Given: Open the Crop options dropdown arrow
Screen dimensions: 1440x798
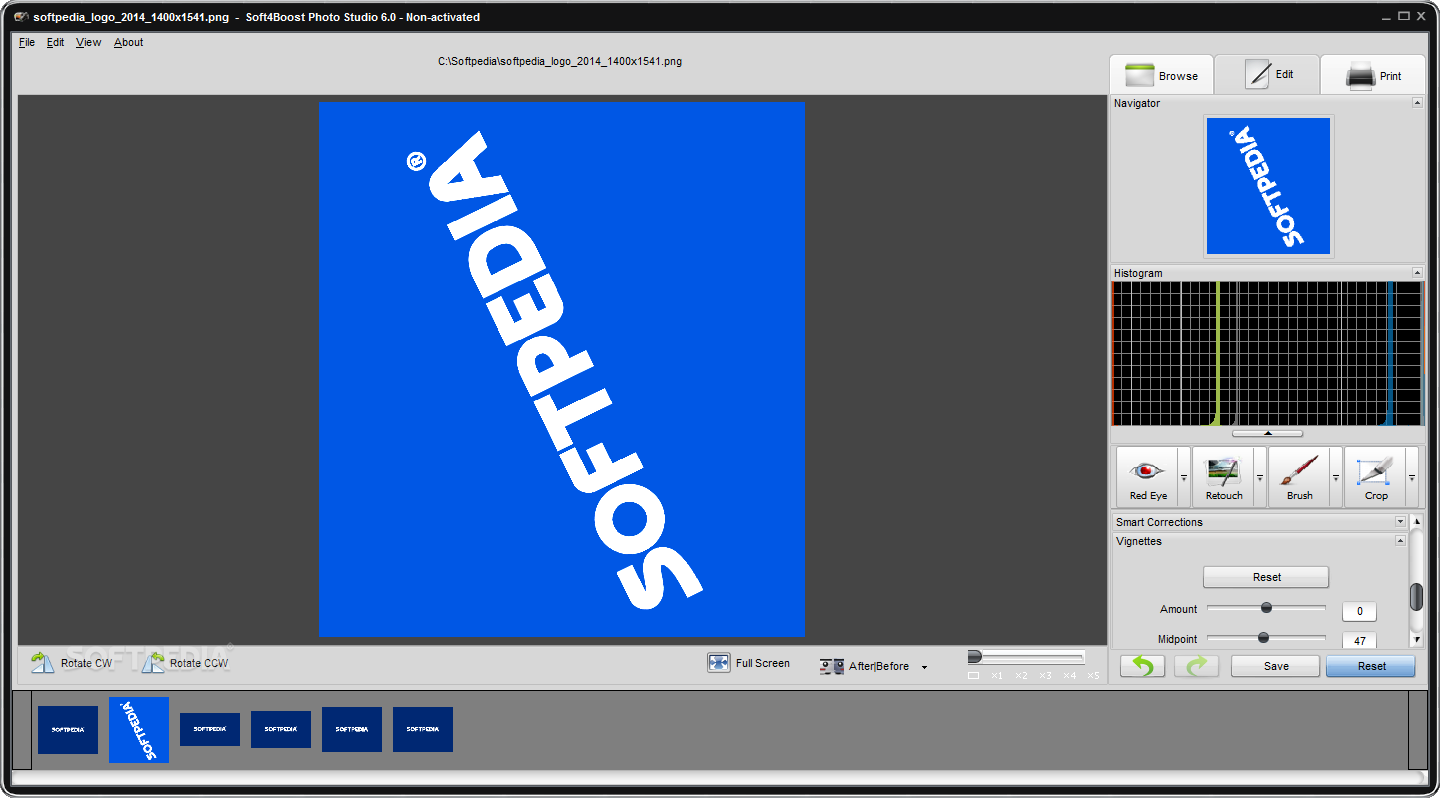Looking at the screenshot, I should coord(1412,477).
